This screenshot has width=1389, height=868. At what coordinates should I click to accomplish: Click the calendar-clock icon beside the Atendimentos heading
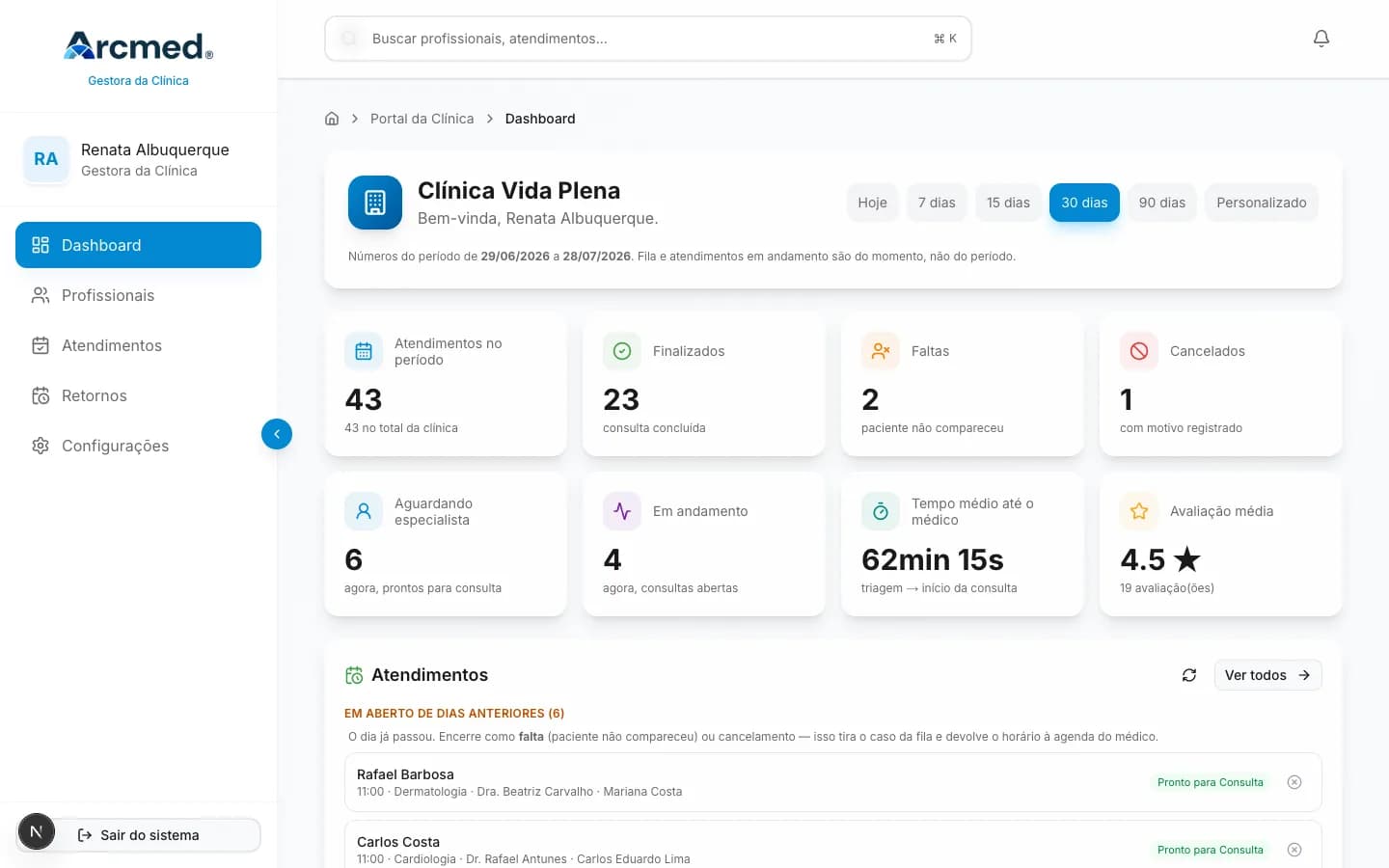pyautogui.click(x=354, y=675)
